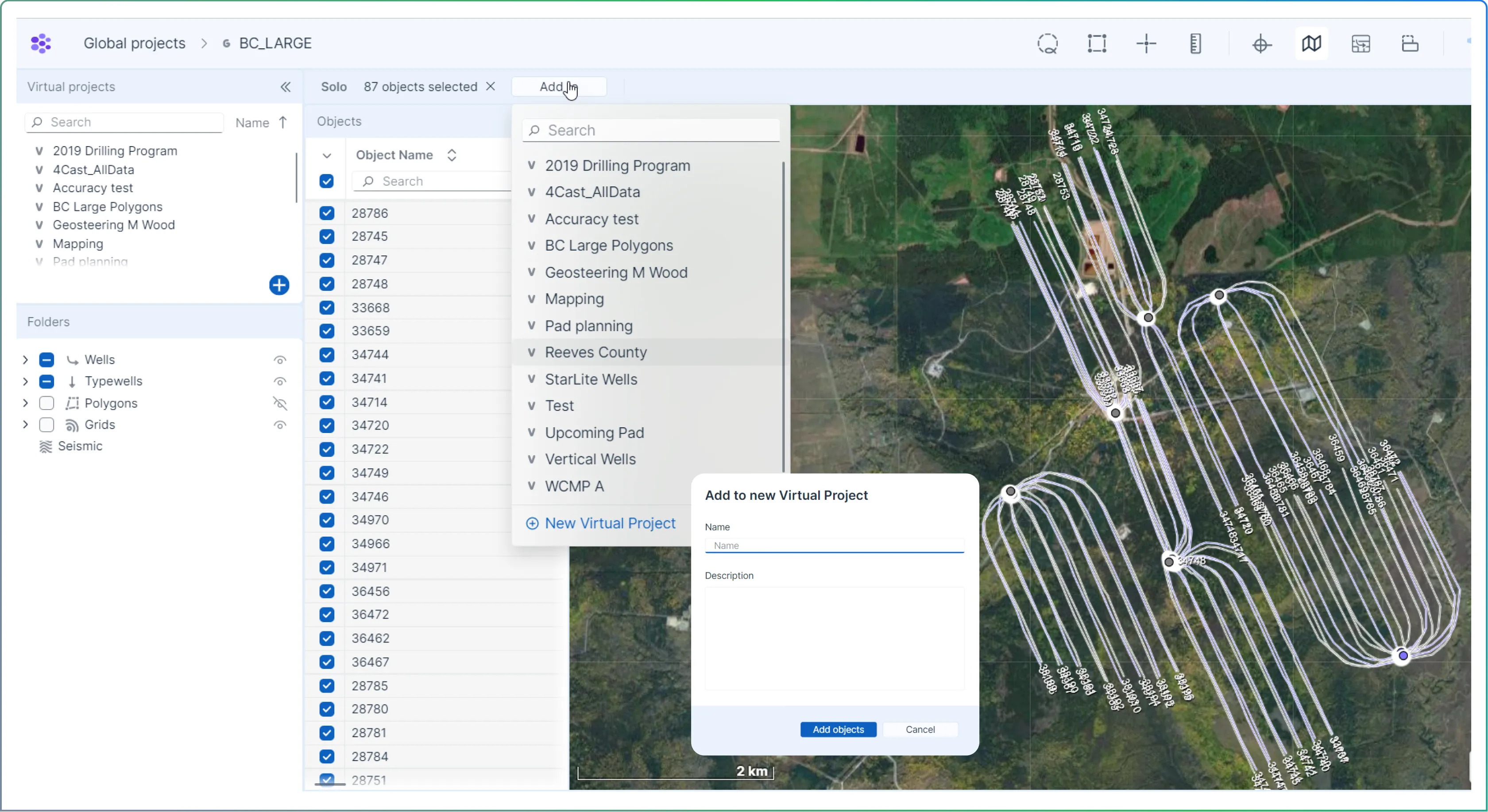Open the Object Name sort dropdown
Screen dimensions: 1488x812
pyautogui.click(x=452, y=155)
